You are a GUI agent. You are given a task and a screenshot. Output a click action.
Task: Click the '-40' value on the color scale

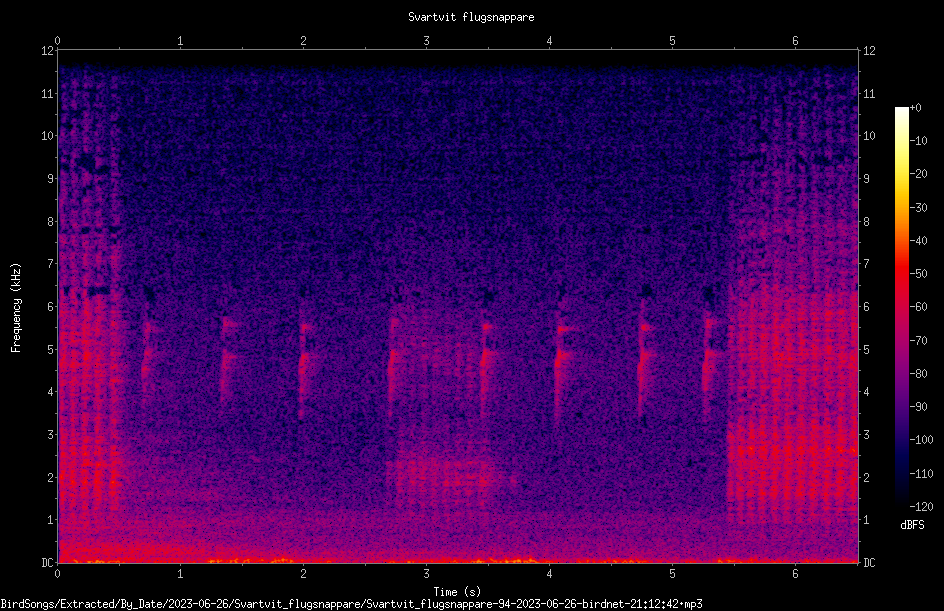coord(919,241)
